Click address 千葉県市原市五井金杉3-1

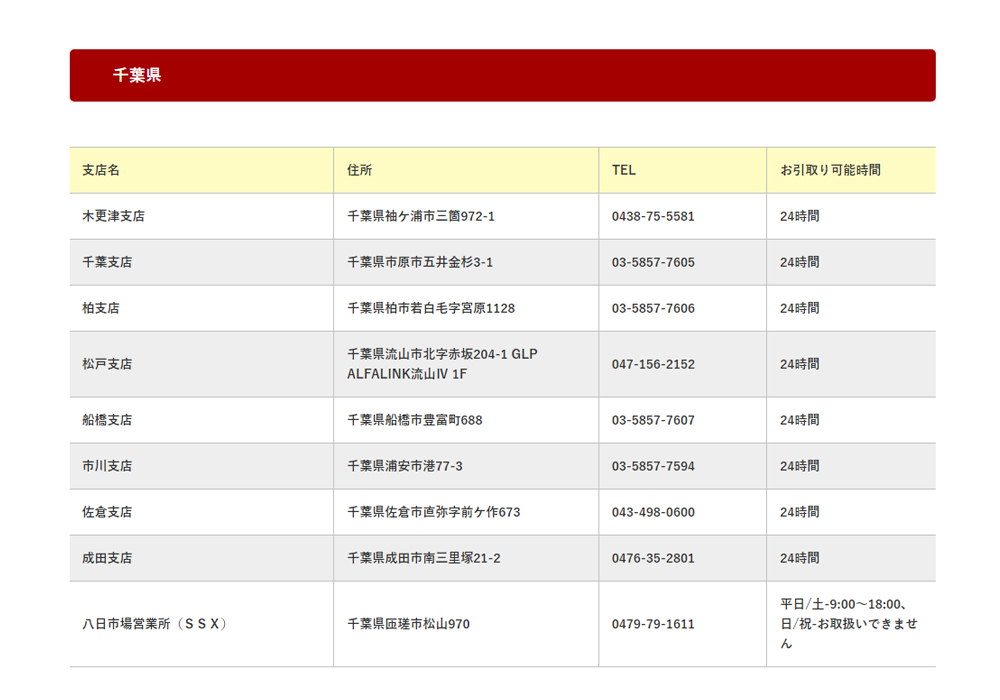click(x=420, y=262)
